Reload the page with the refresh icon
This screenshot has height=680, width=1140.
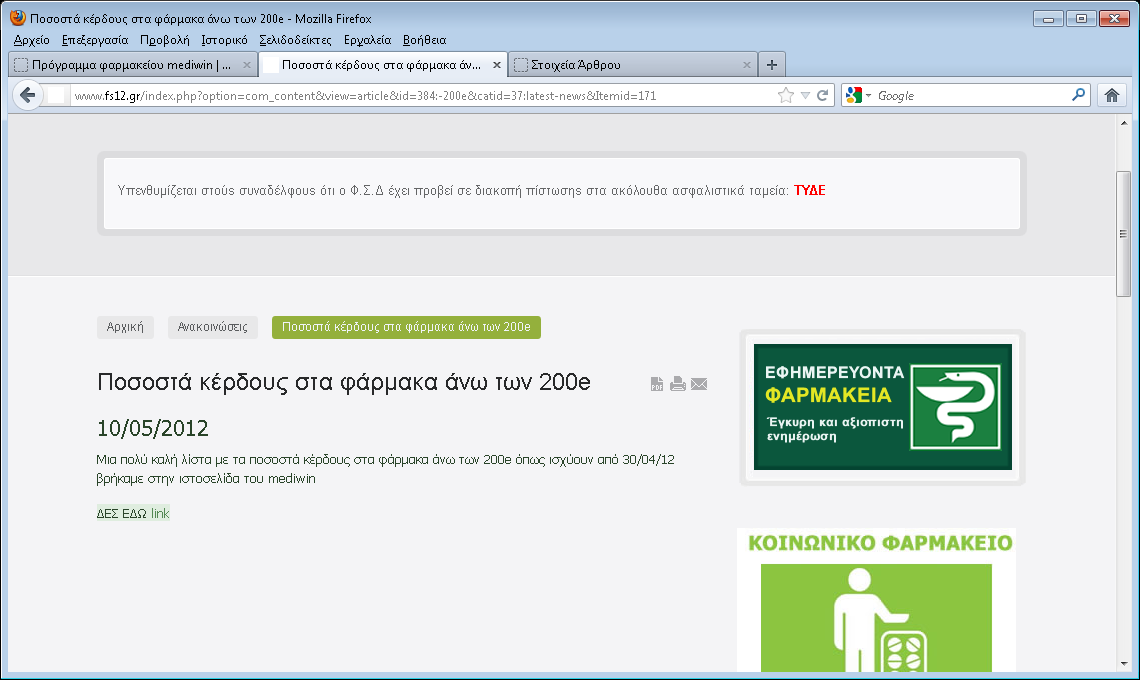coord(823,95)
